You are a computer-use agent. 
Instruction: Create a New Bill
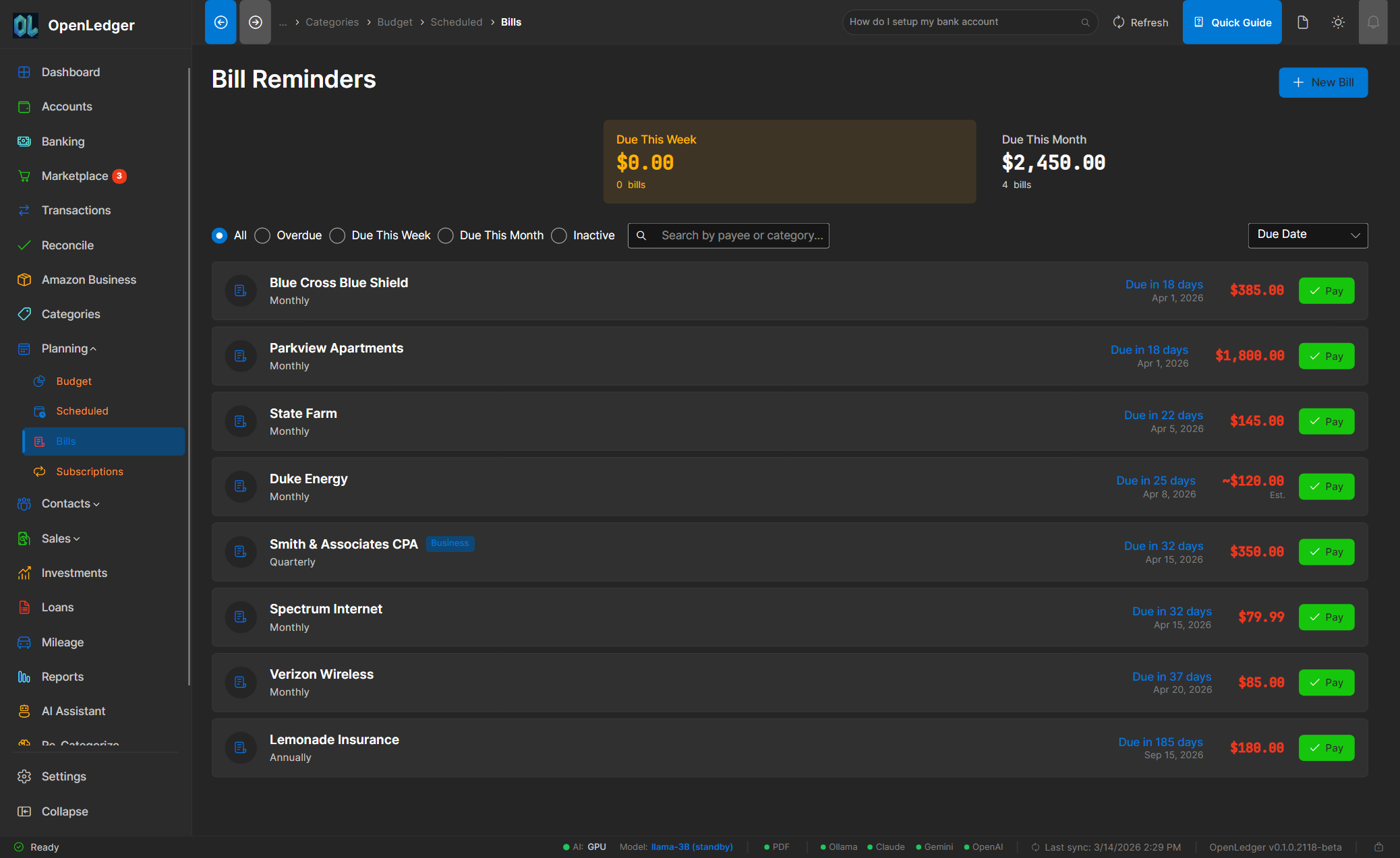(x=1322, y=82)
